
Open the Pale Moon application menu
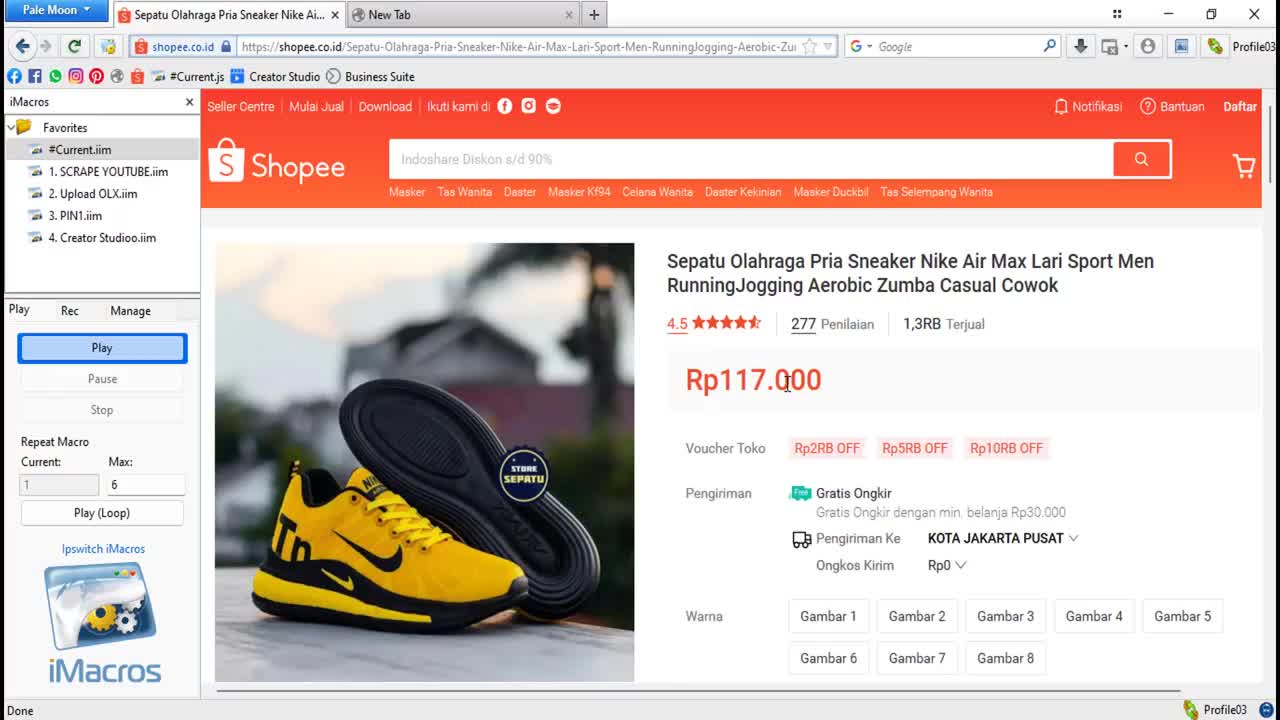pyautogui.click(x=55, y=10)
